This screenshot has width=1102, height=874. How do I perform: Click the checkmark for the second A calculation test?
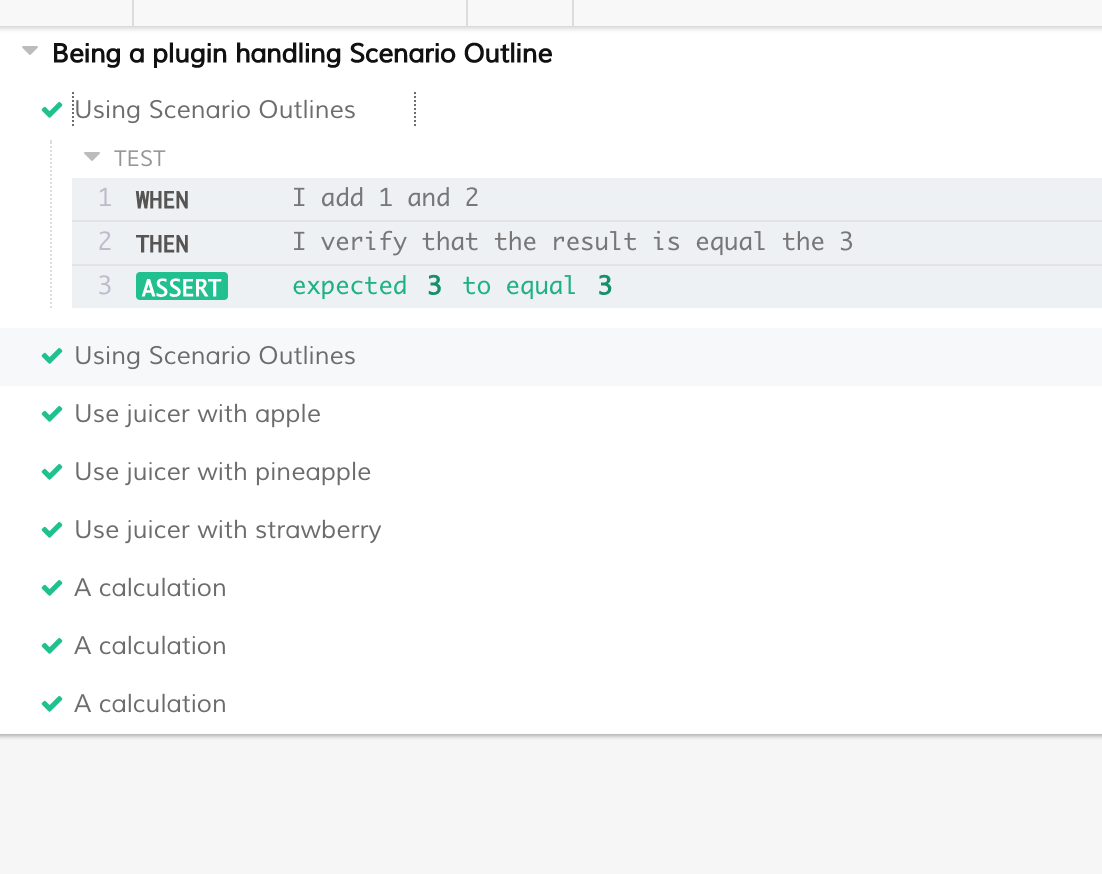(51, 646)
